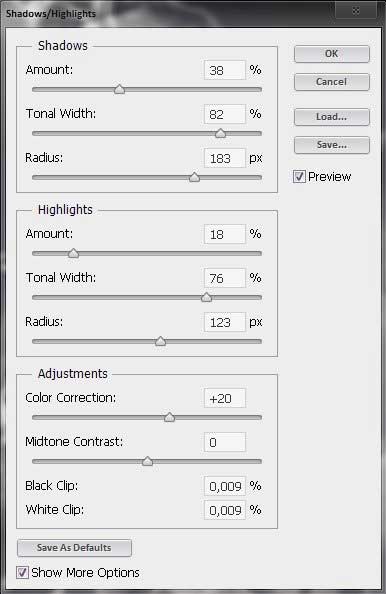Click Save As Defaults button

74,548
